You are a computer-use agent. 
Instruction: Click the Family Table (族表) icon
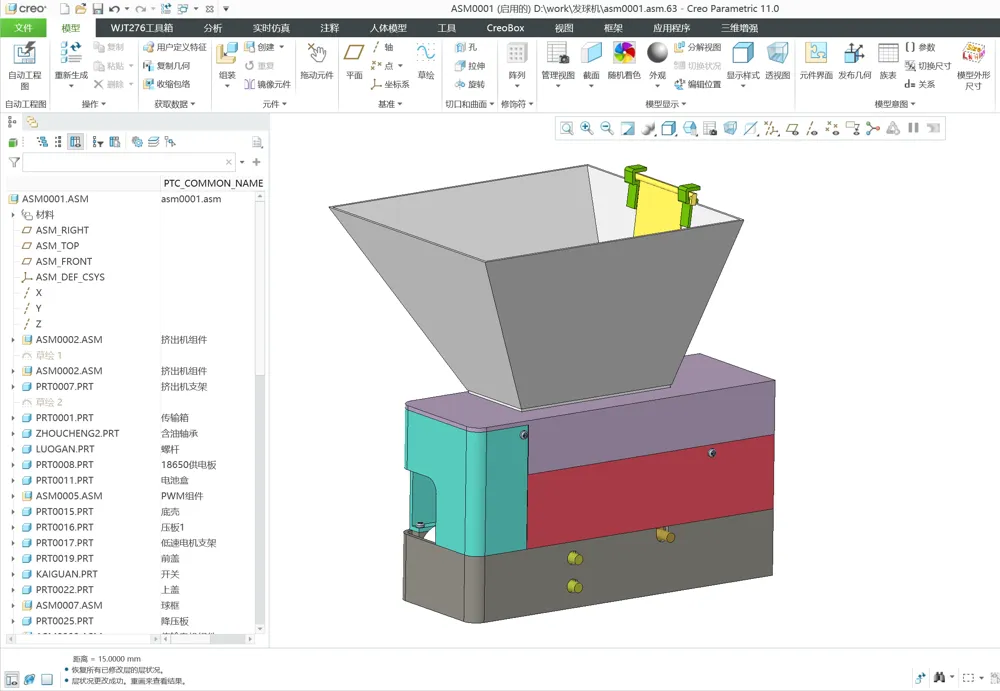(x=888, y=53)
